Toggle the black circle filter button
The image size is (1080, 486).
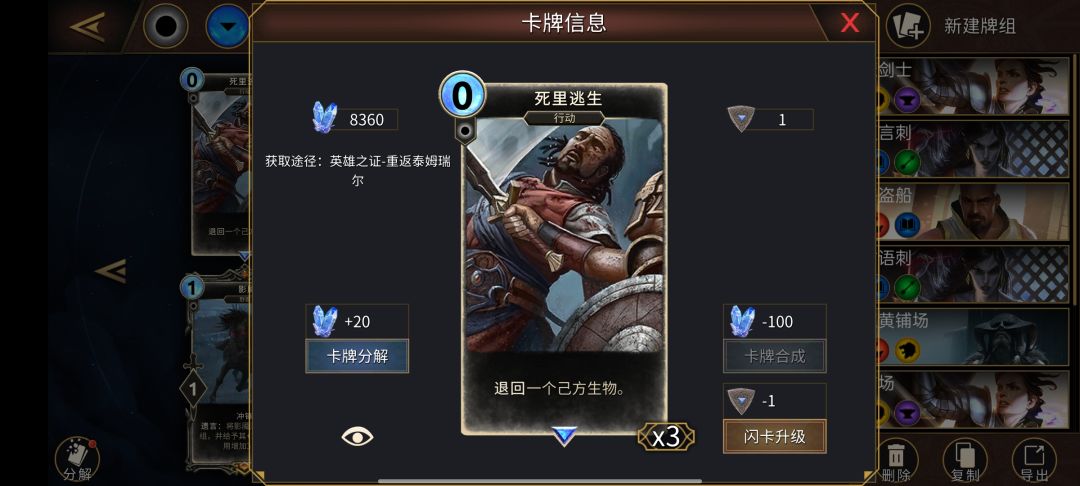(x=165, y=27)
